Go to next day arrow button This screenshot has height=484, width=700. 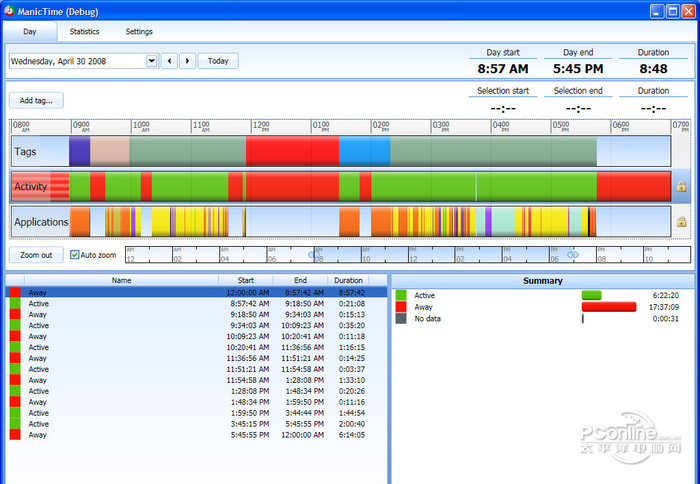188,61
